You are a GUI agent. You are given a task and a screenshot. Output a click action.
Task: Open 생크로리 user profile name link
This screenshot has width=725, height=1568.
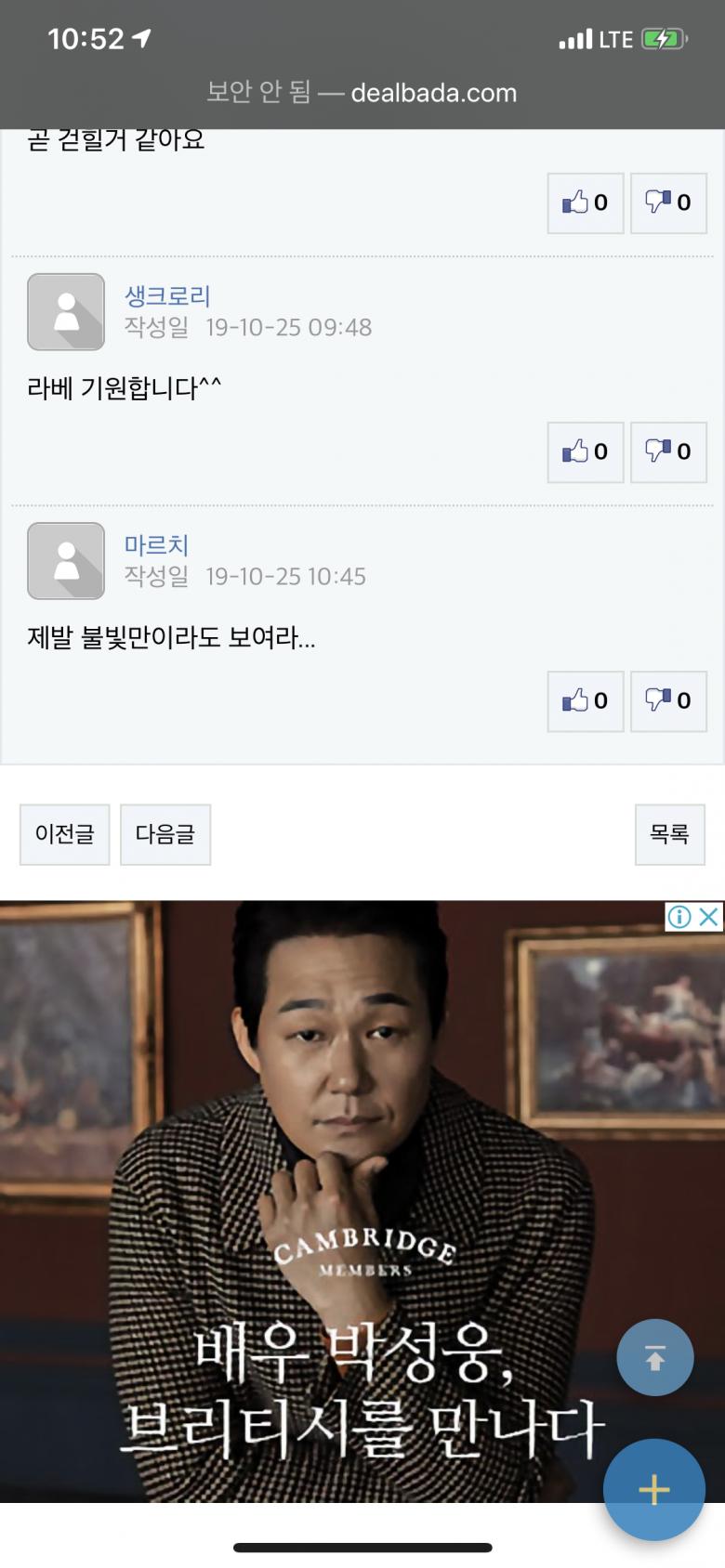pos(167,296)
